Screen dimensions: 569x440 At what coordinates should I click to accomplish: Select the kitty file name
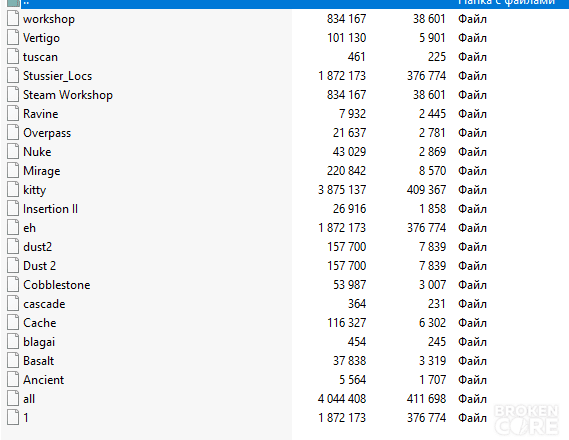click(x=34, y=190)
